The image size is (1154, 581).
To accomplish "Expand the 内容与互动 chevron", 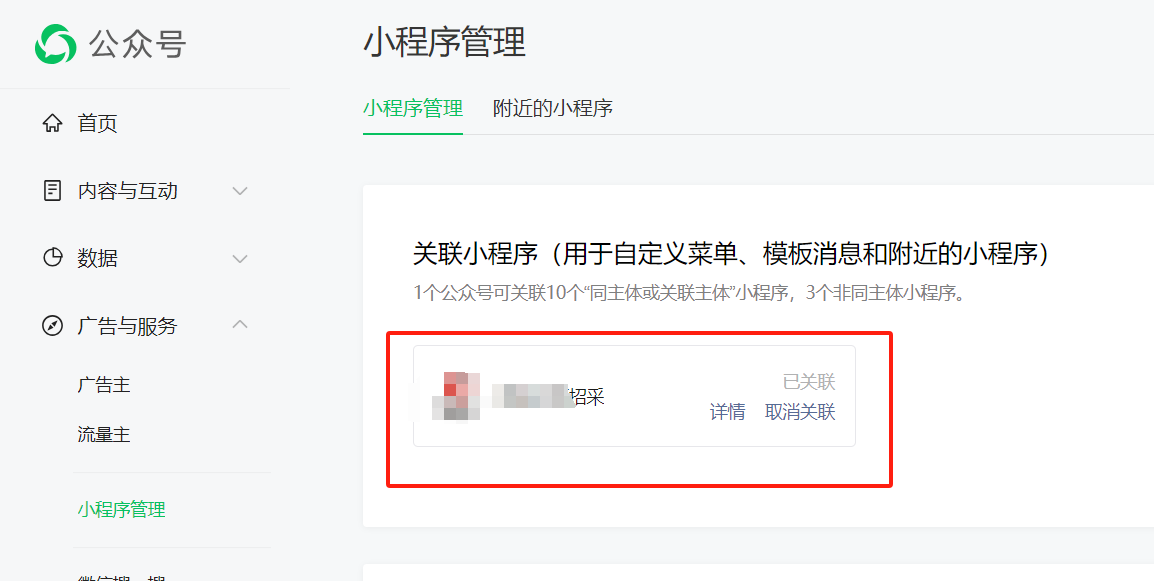I will (240, 191).
